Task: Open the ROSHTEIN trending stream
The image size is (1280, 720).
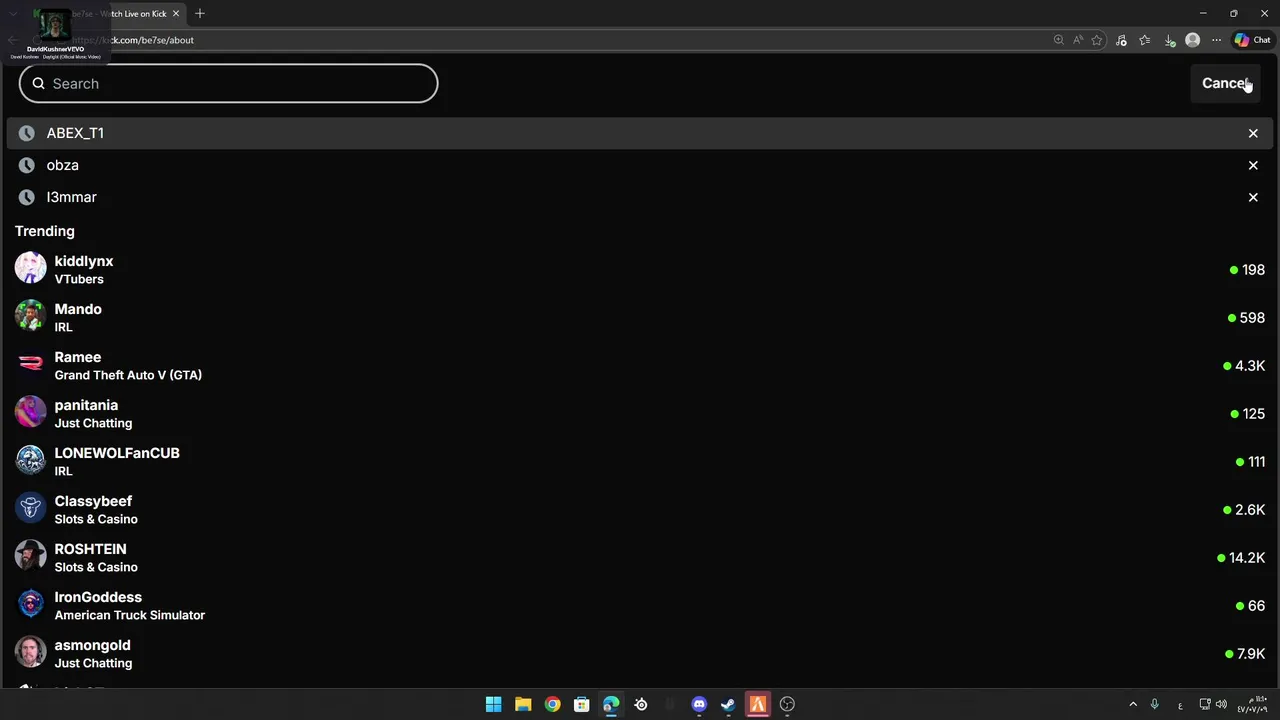Action: [640, 557]
